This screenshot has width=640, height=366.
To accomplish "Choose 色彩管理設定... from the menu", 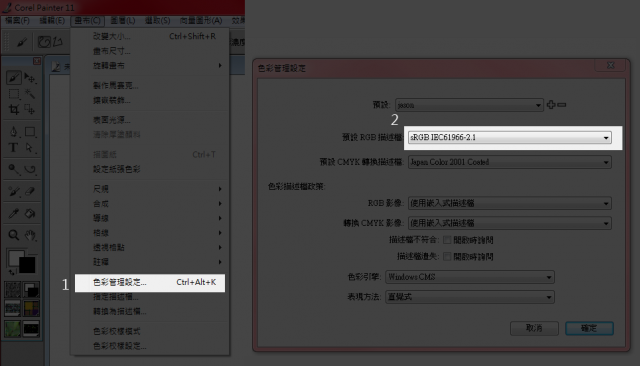I will click(x=150, y=282).
